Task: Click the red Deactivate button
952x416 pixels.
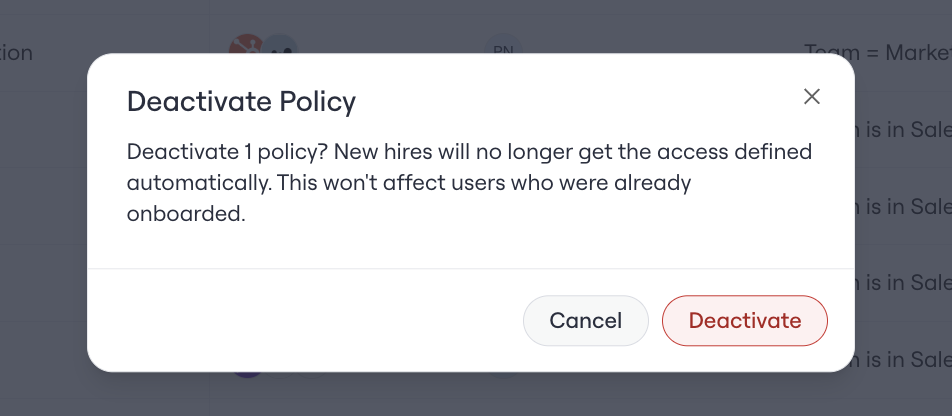Action: tap(744, 321)
